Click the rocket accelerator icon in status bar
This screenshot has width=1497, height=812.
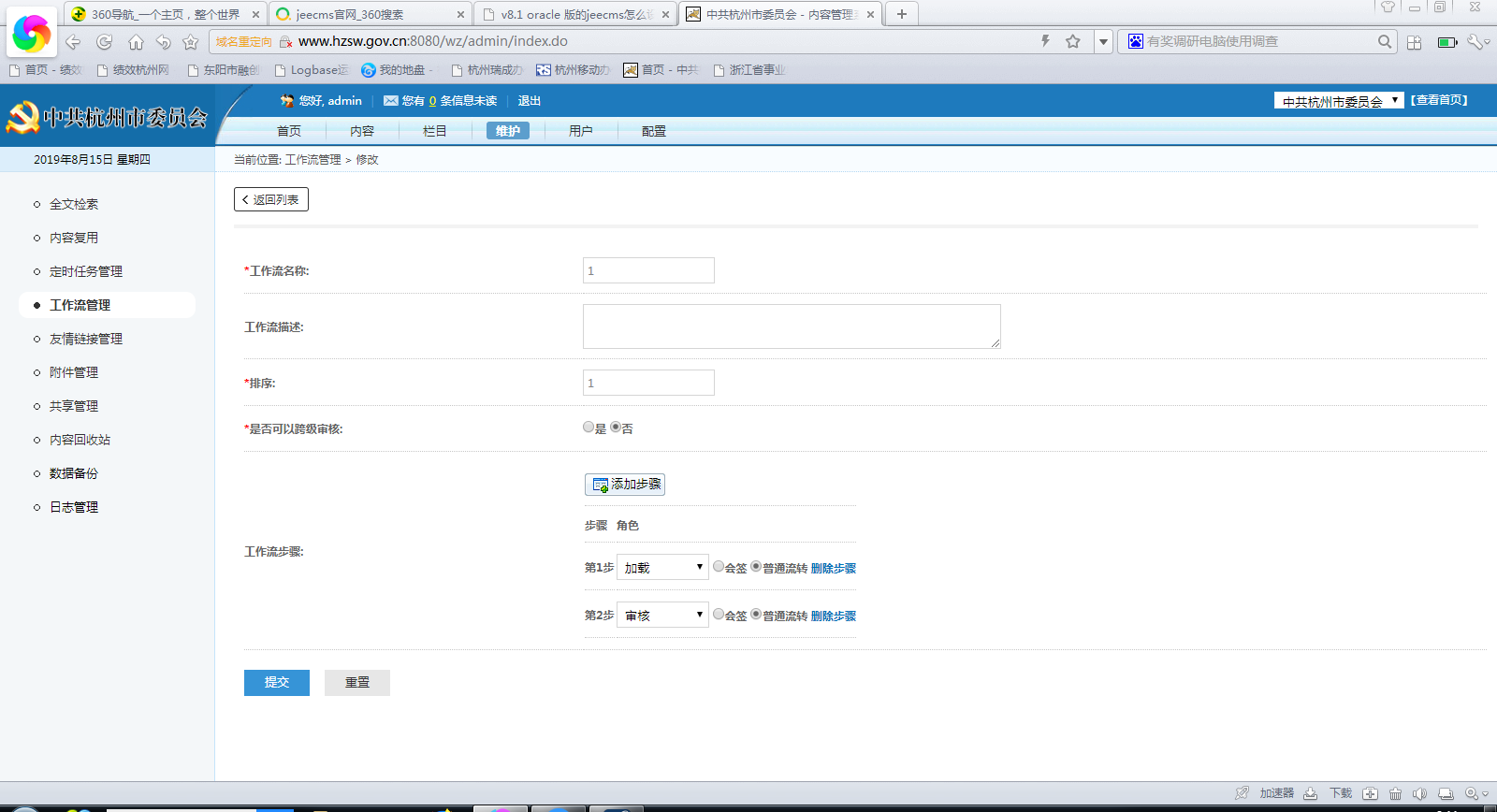pos(1242,793)
